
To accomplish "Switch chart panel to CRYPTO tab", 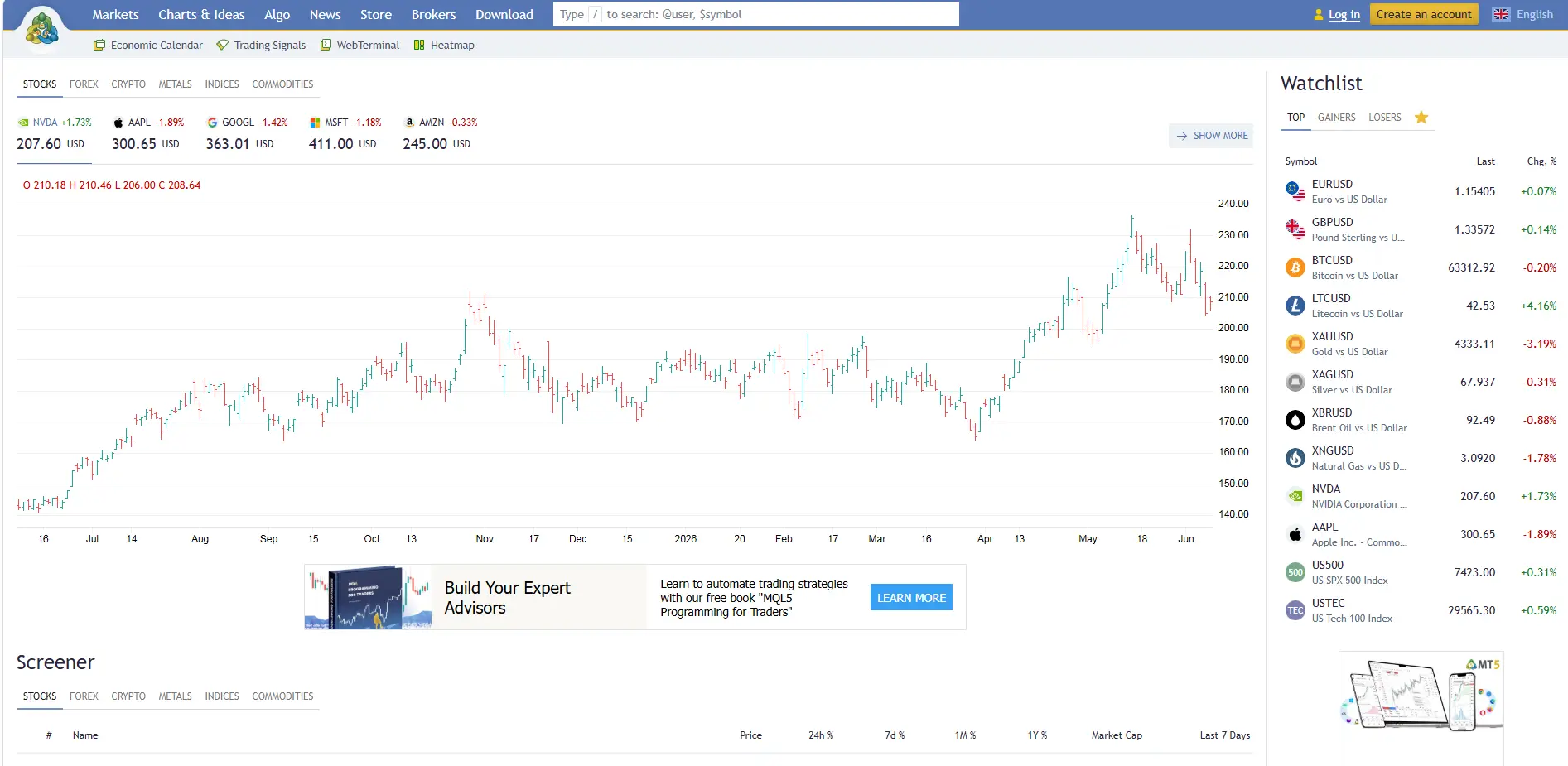I will tap(128, 84).
